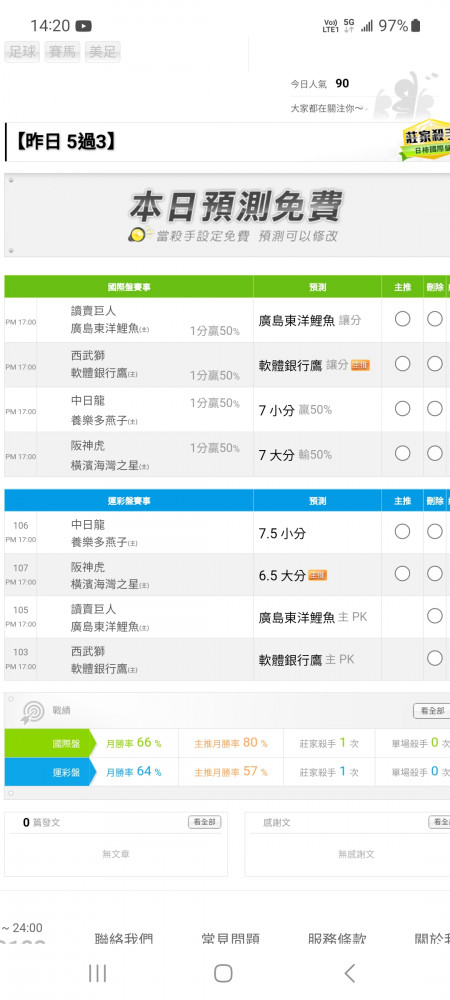Screen dimensions: 450x1000
Task: Click the orange 主推 badge beside 6.5 大分
Action: (x=317, y=575)
